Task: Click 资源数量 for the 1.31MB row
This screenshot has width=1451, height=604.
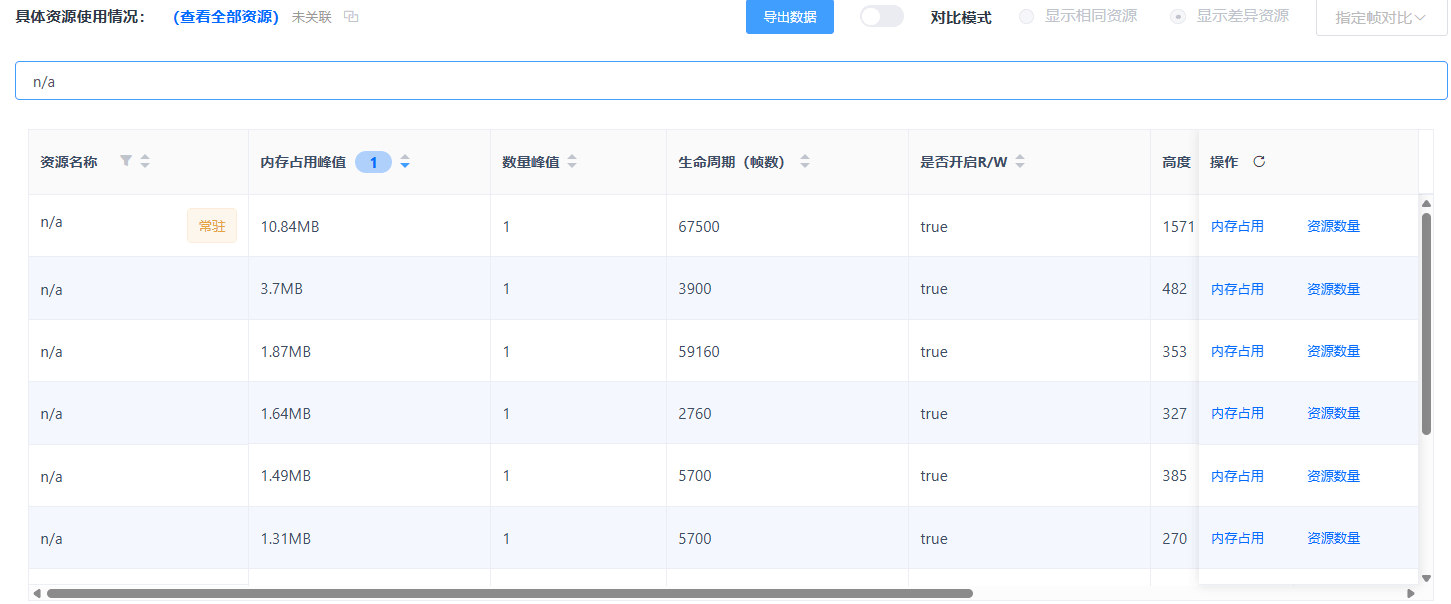Action: pos(1333,538)
